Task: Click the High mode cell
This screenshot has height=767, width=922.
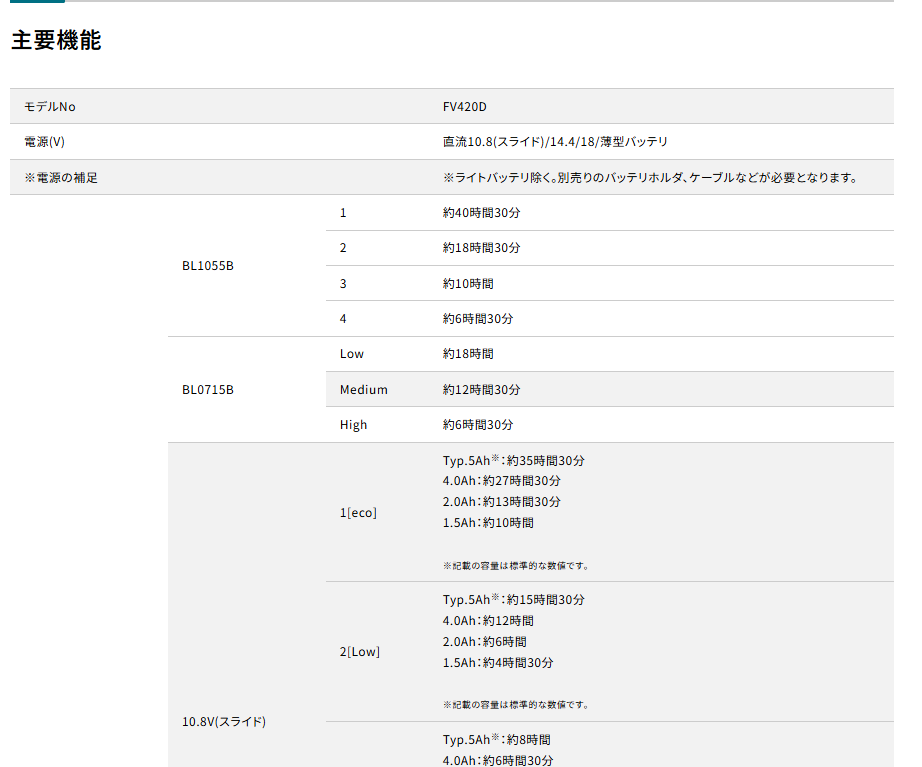Action: pyautogui.click(x=353, y=425)
